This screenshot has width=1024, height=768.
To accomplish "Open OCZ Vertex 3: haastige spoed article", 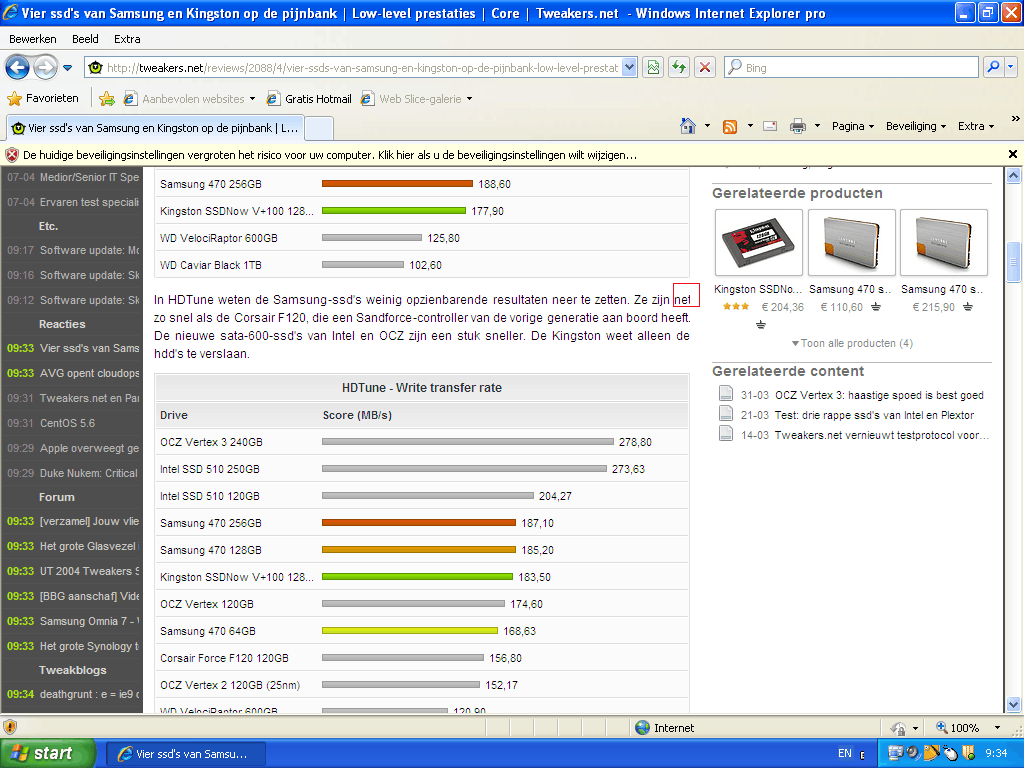I will (879, 395).
